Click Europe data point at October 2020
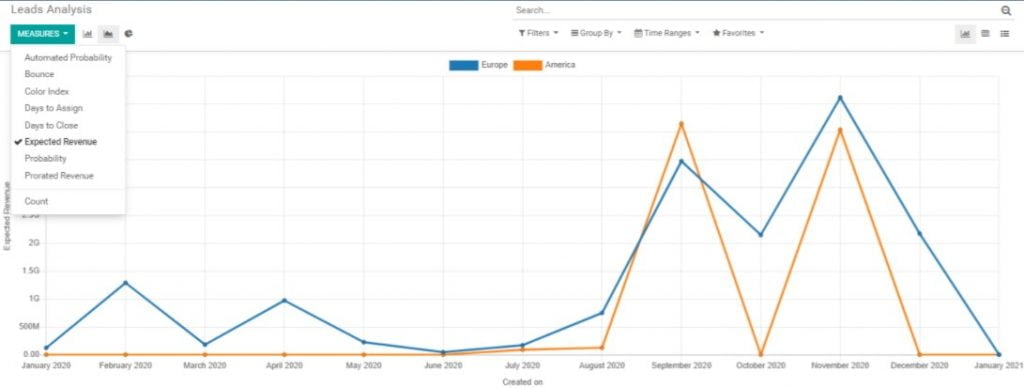The height and width of the screenshot is (388, 1024). click(x=761, y=234)
